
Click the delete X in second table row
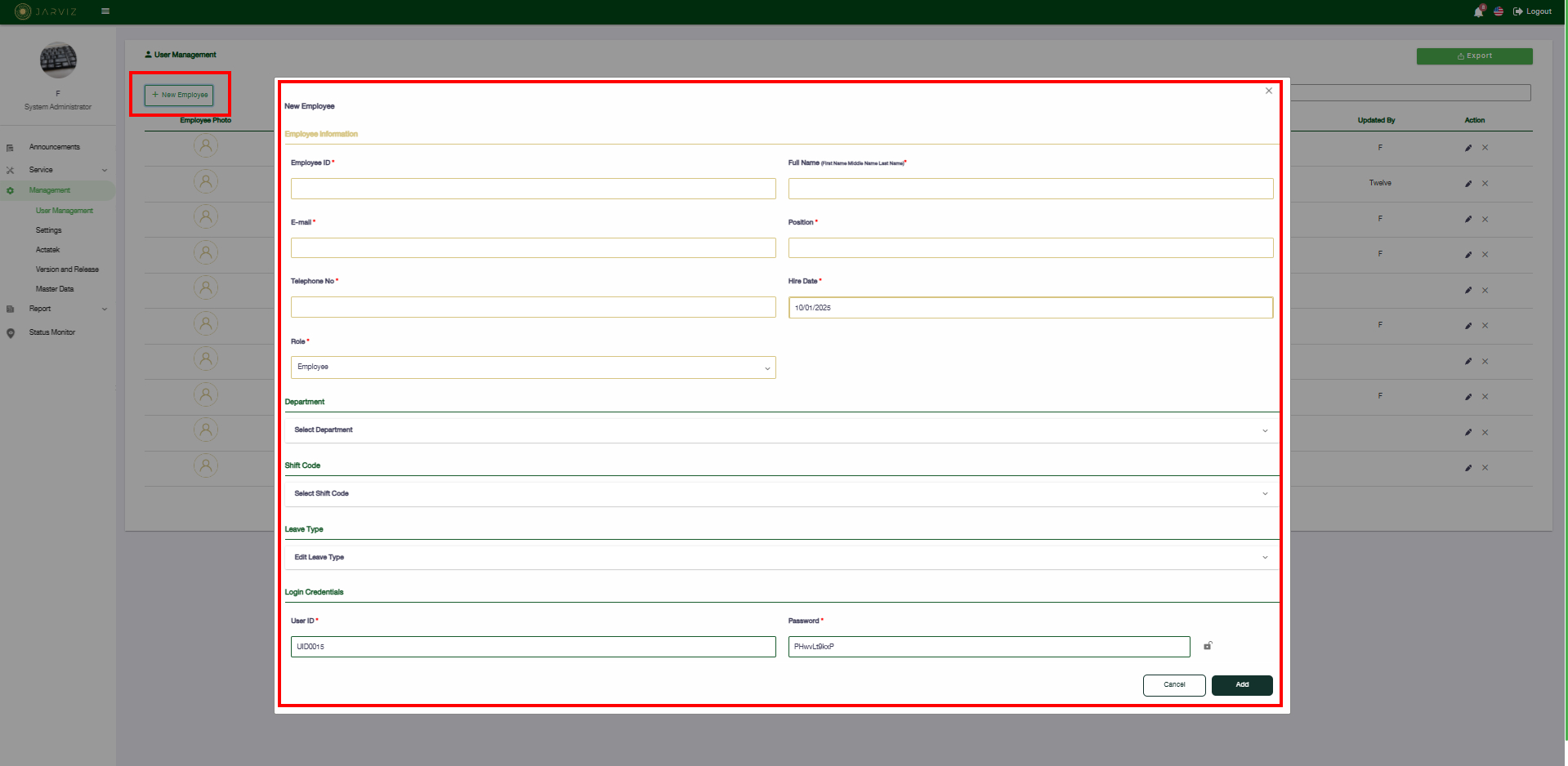click(x=1485, y=184)
